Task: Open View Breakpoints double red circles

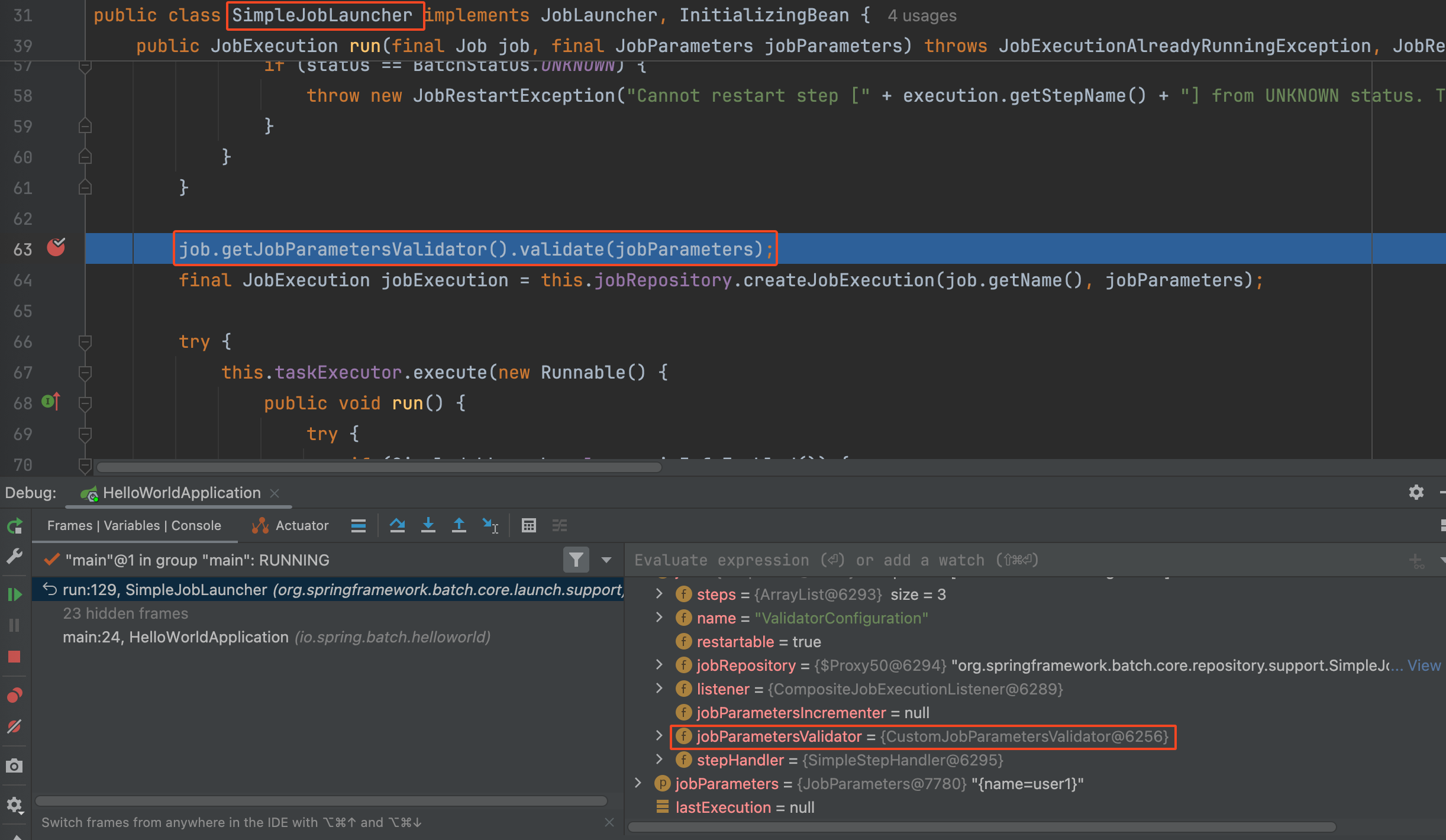Action: click(14, 695)
